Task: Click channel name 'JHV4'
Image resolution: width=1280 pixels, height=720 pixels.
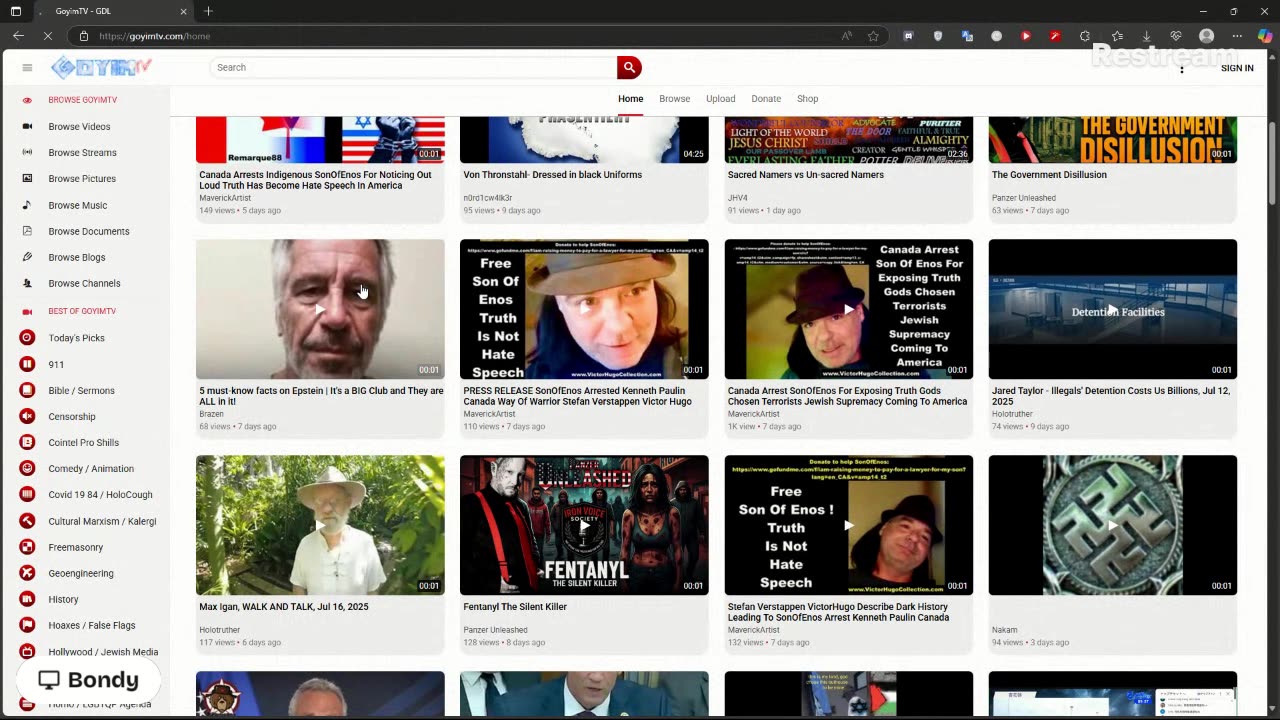Action: [x=737, y=198]
